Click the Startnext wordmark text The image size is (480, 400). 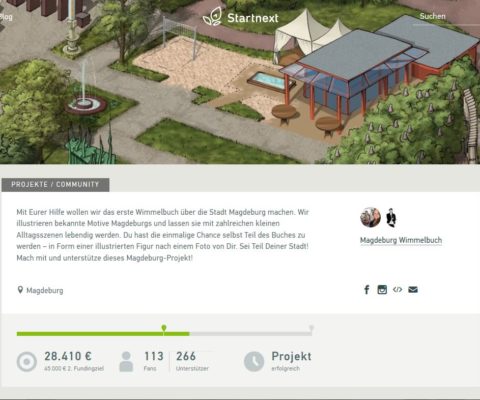tap(253, 18)
